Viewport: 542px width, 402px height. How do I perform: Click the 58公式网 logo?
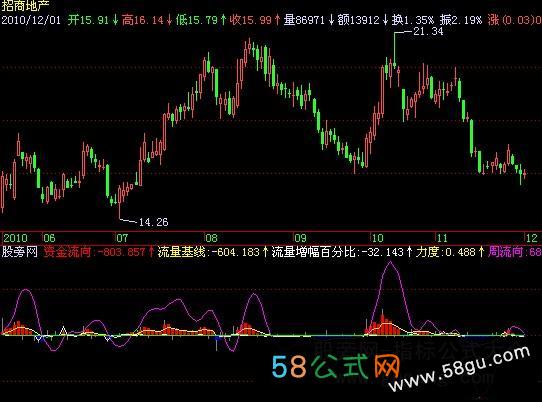tap(336, 366)
